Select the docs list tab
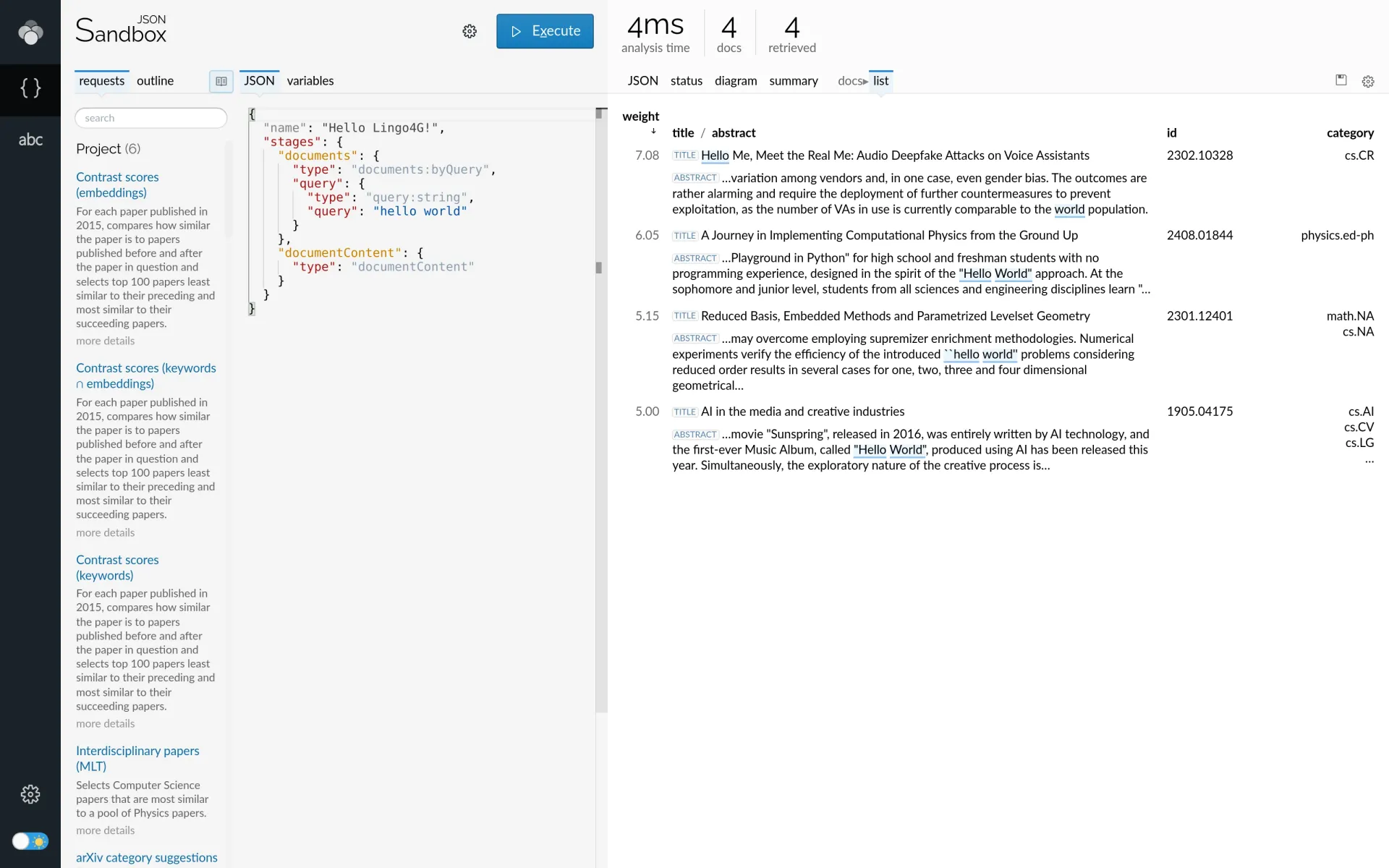Image resolution: width=1389 pixels, height=868 pixels. (x=880, y=81)
